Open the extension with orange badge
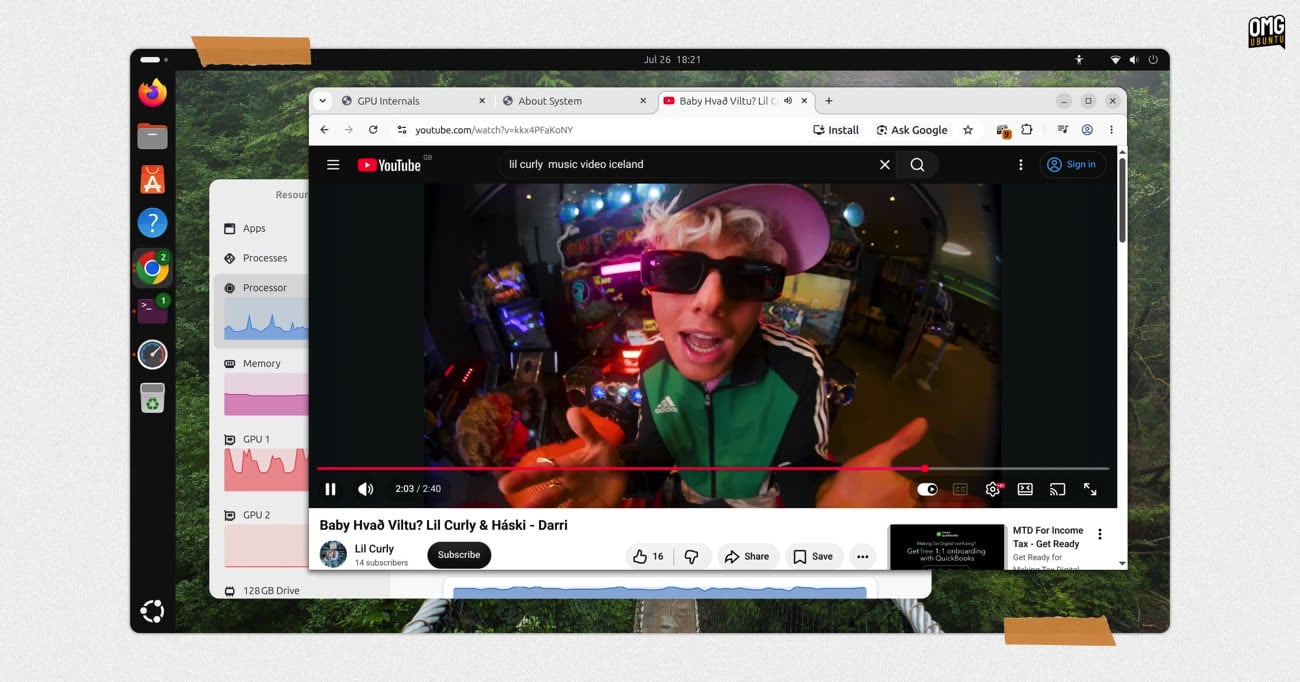This screenshot has width=1300, height=682. (x=1003, y=131)
